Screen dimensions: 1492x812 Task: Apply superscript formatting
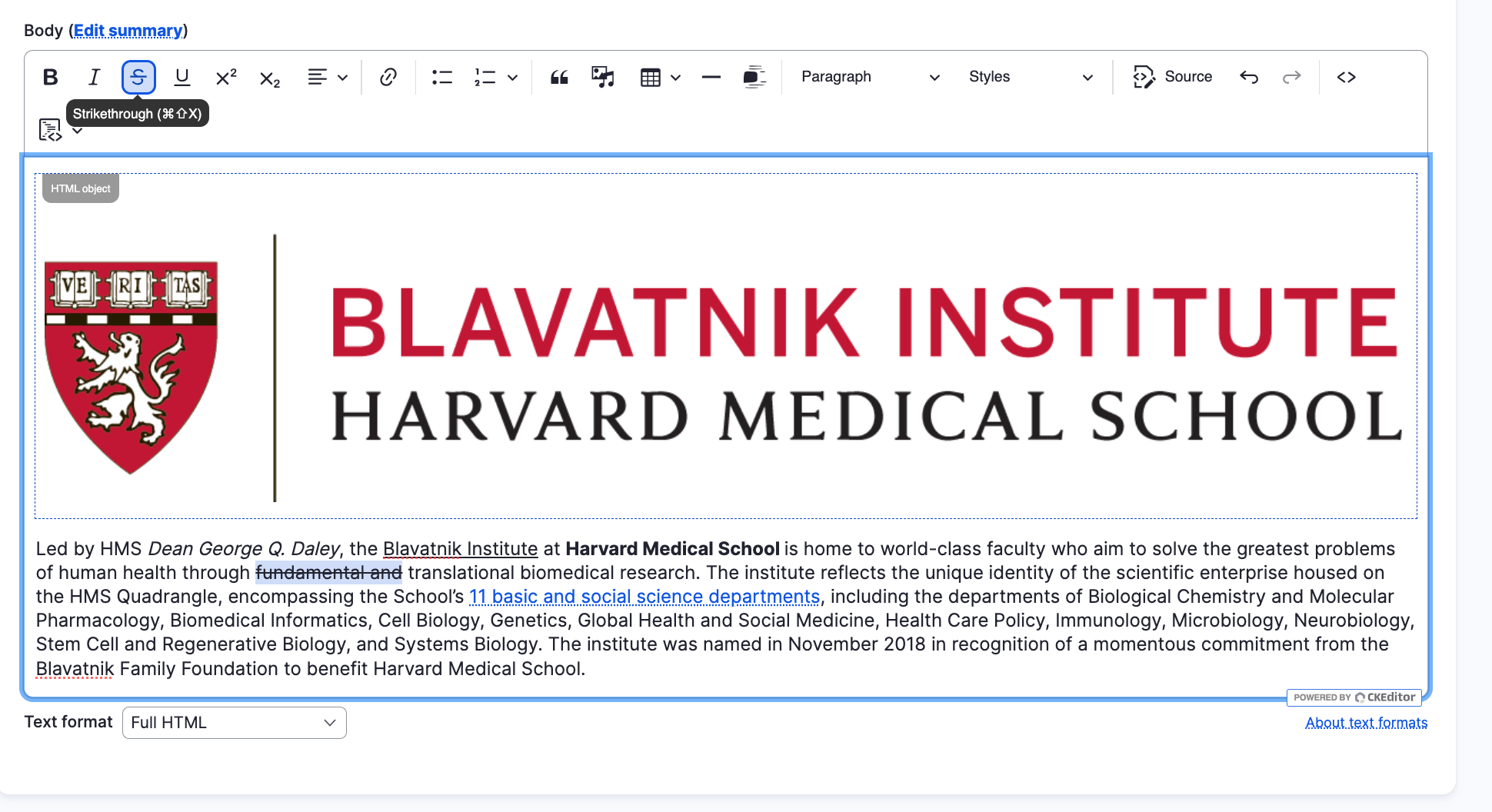[x=226, y=77]
